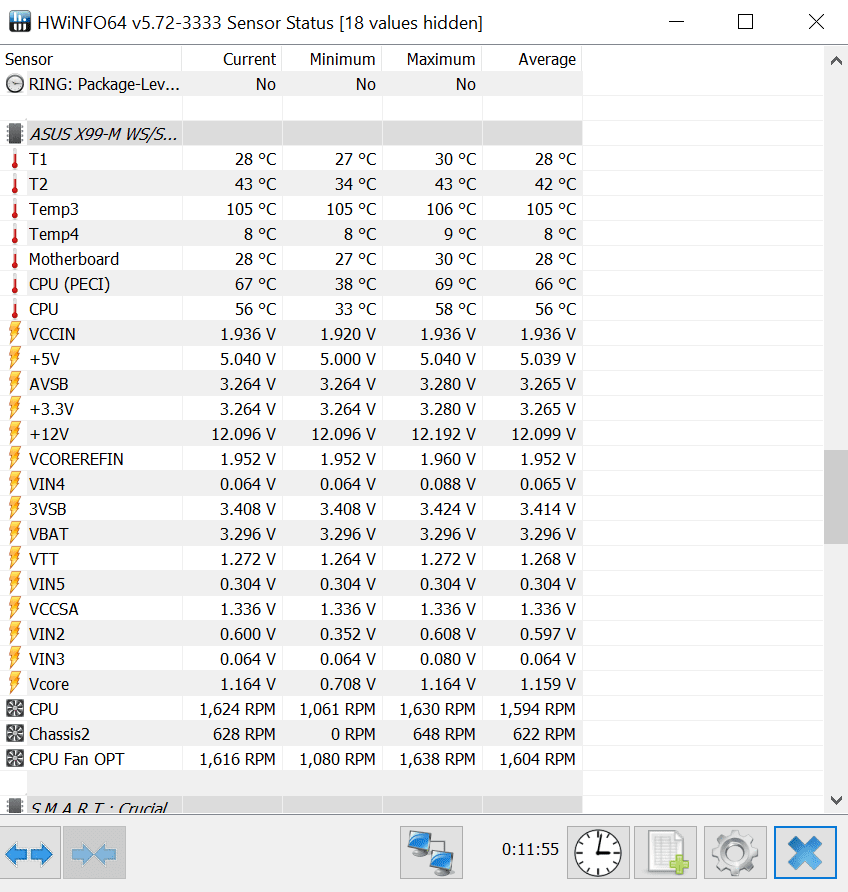Select the 3VSB sensor label

[x=48, y=509]
